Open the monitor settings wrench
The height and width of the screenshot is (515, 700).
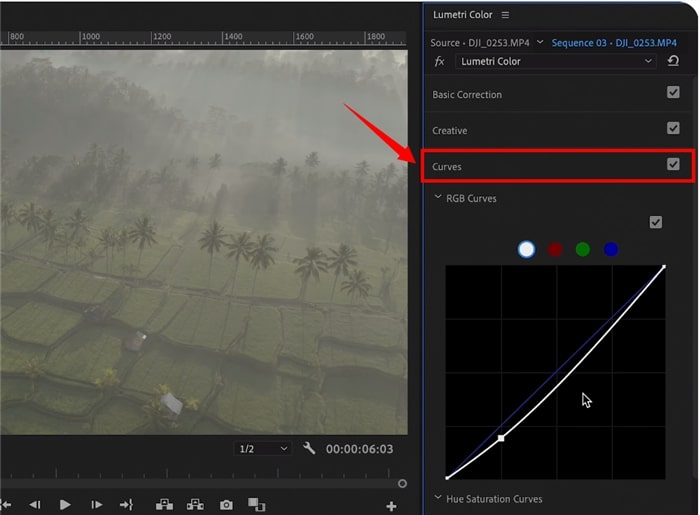click(x=309, y=449)
